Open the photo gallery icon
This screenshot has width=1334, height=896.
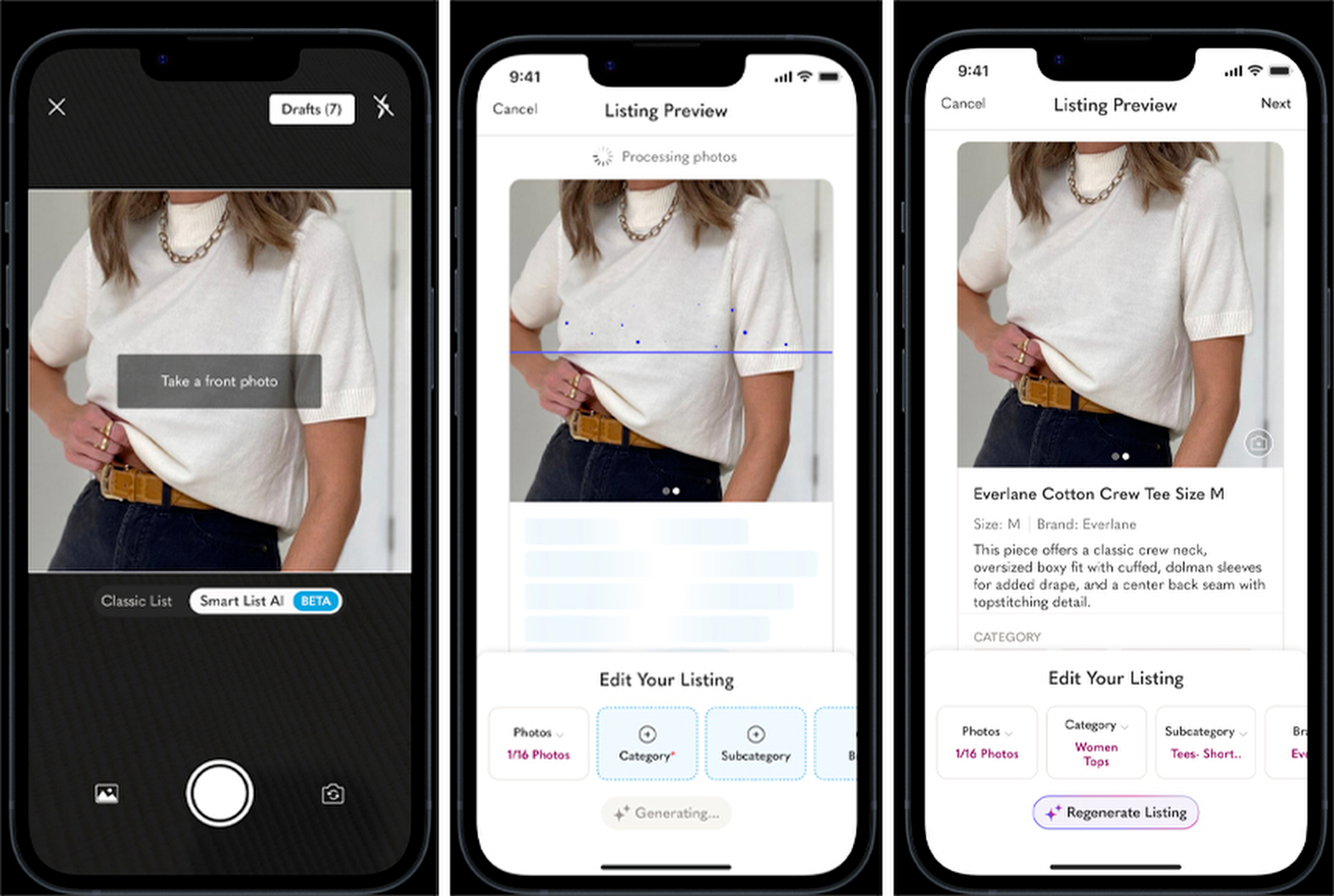click(x=107, y=793)
